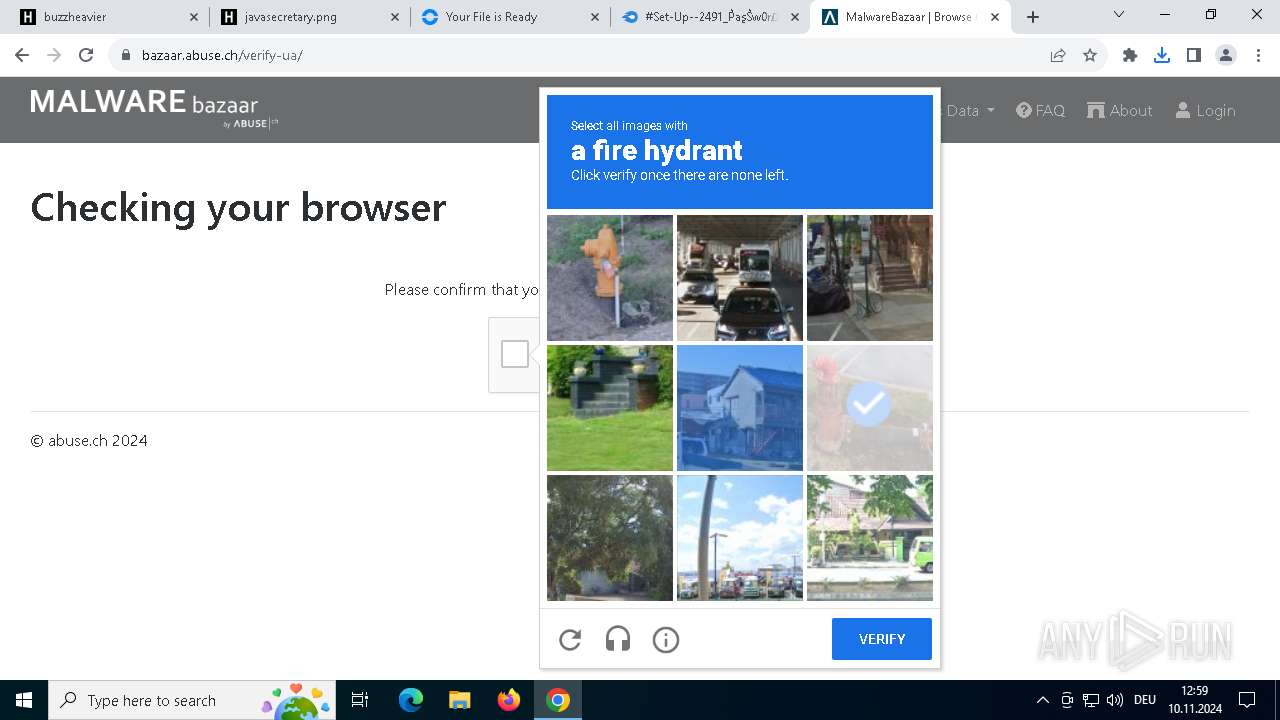Tick the reCAPTCHA confirmation checkbox
Screen dimensions: 1280x720
coord(515,354)
